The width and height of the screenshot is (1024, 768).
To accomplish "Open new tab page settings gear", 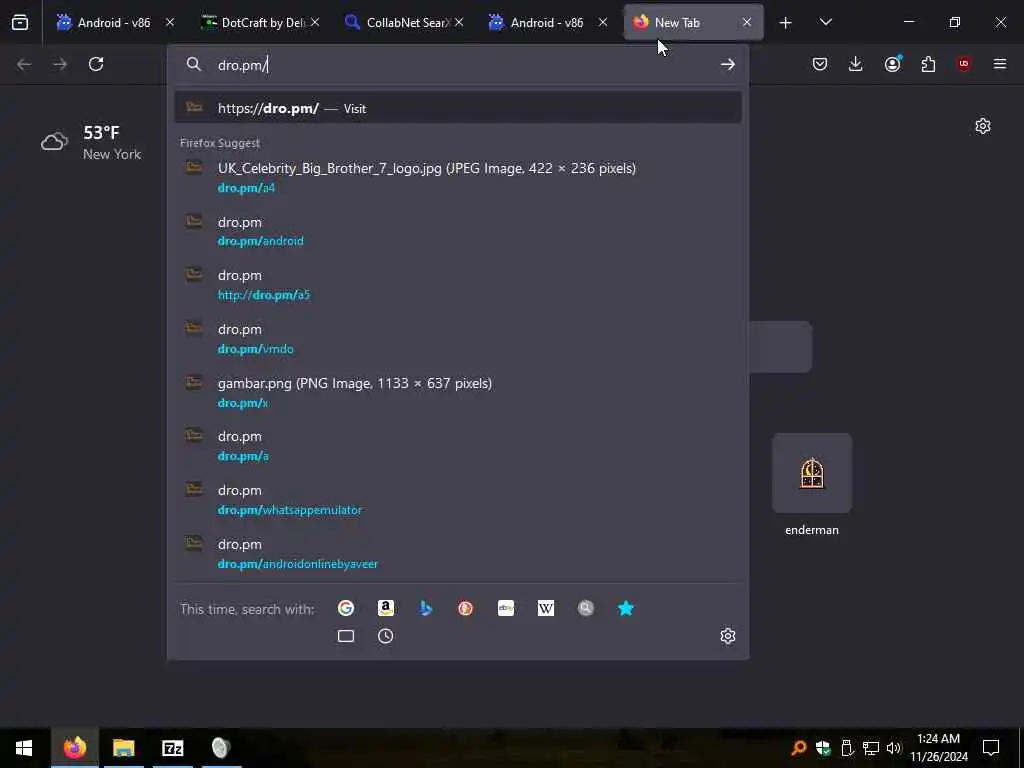I will (x=983, y=126).
